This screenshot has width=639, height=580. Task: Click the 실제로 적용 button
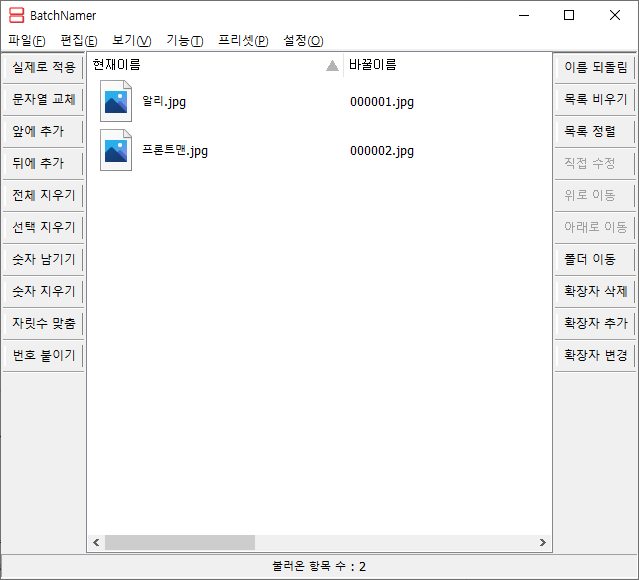[x=44, y=67]
